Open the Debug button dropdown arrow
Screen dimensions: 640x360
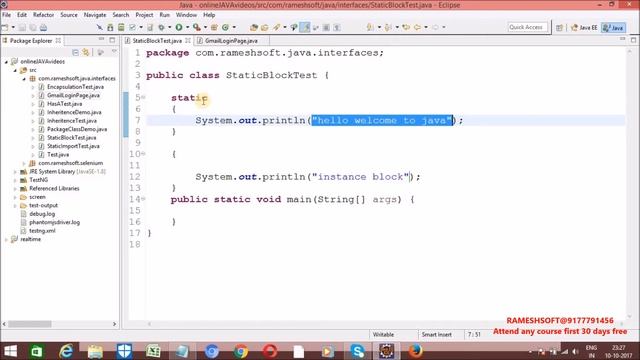[169, 27]
